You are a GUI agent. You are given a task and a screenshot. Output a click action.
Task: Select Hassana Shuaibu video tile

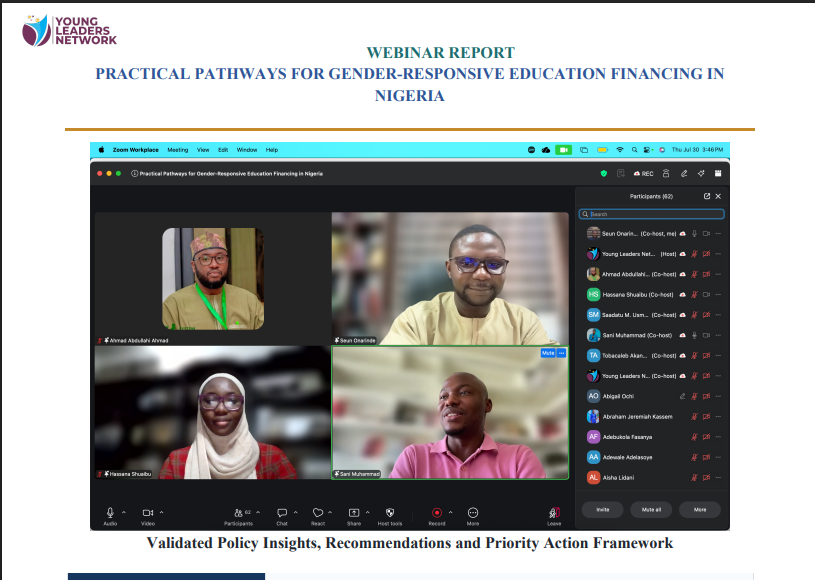pyautogui.click(x=213, y=413)
